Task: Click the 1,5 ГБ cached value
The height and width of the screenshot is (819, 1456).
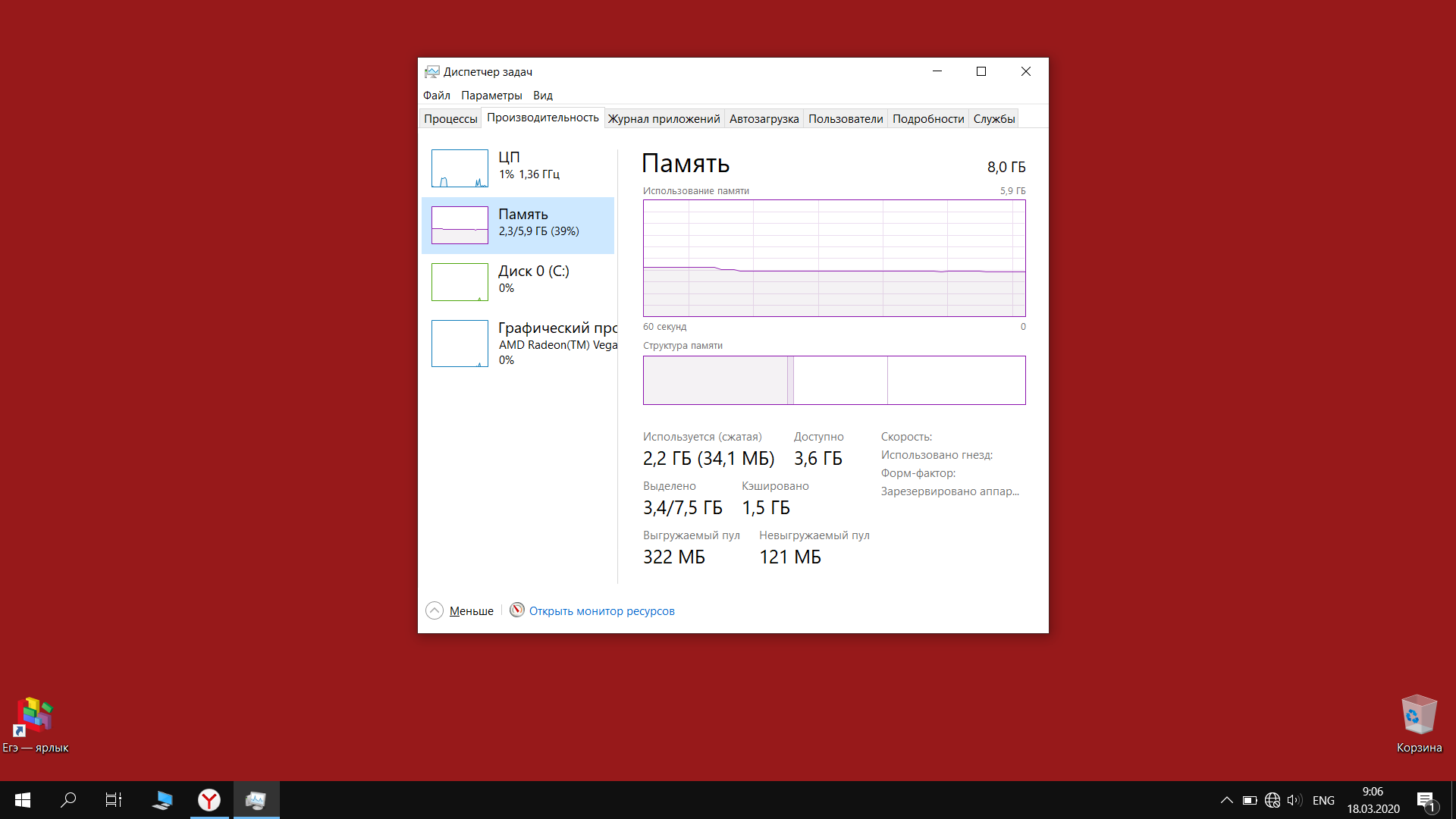Action: click(x=766, y=508)
